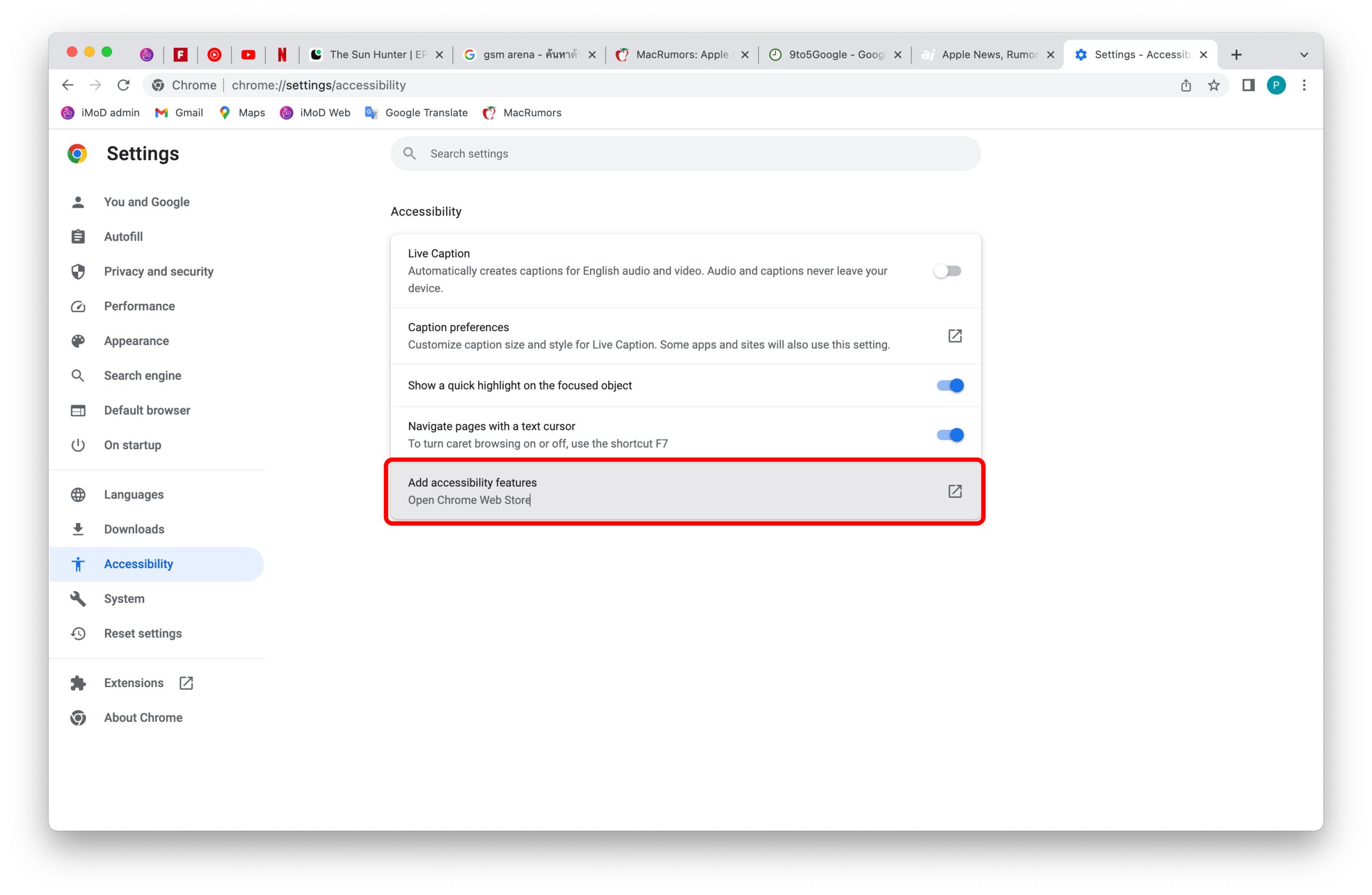
Task: Open the pinned Netflix tab
Action: point(282,55)
